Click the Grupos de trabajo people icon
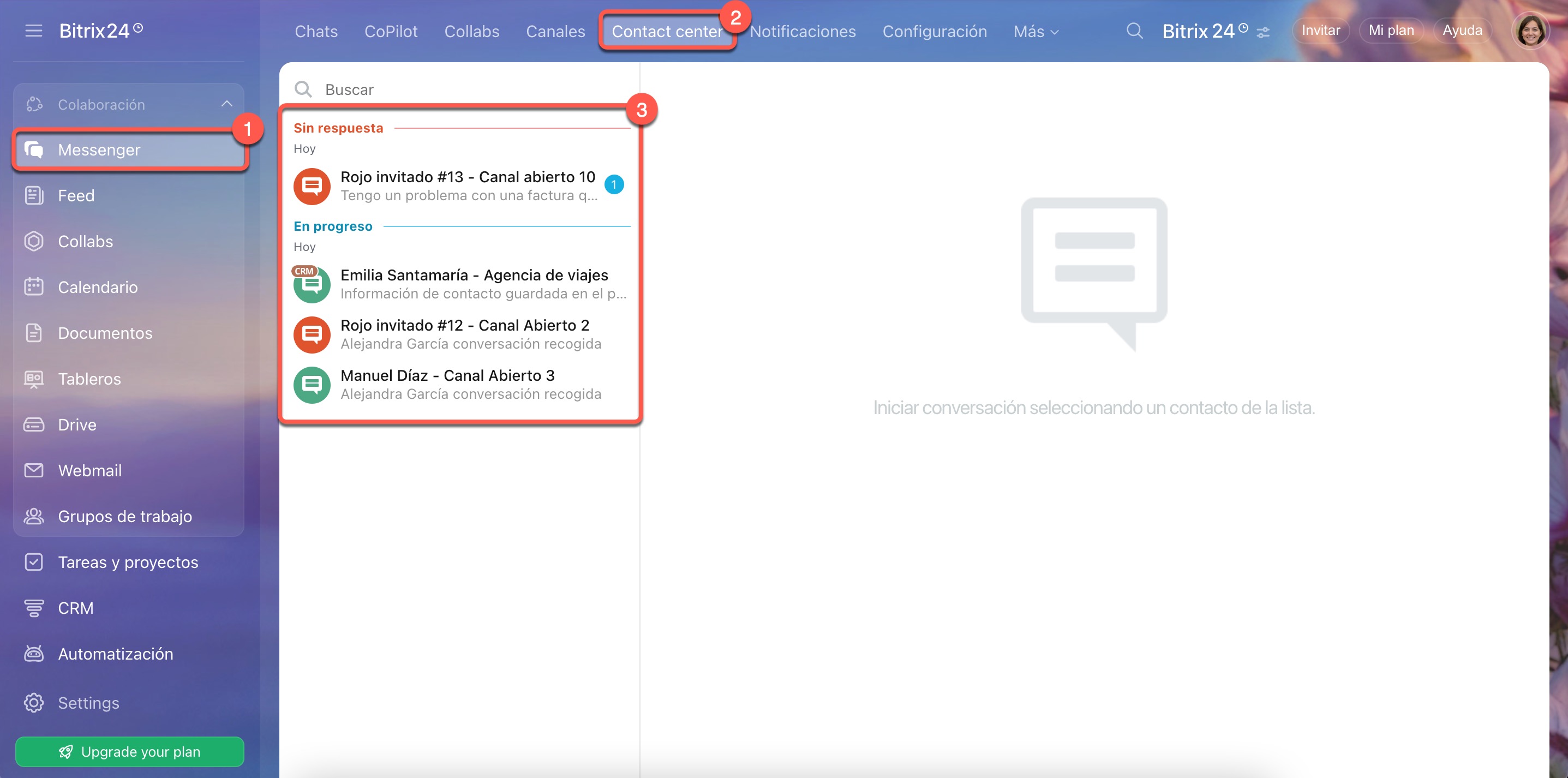The width and height of the screenshot is (1568, 778). pos(34,516)
